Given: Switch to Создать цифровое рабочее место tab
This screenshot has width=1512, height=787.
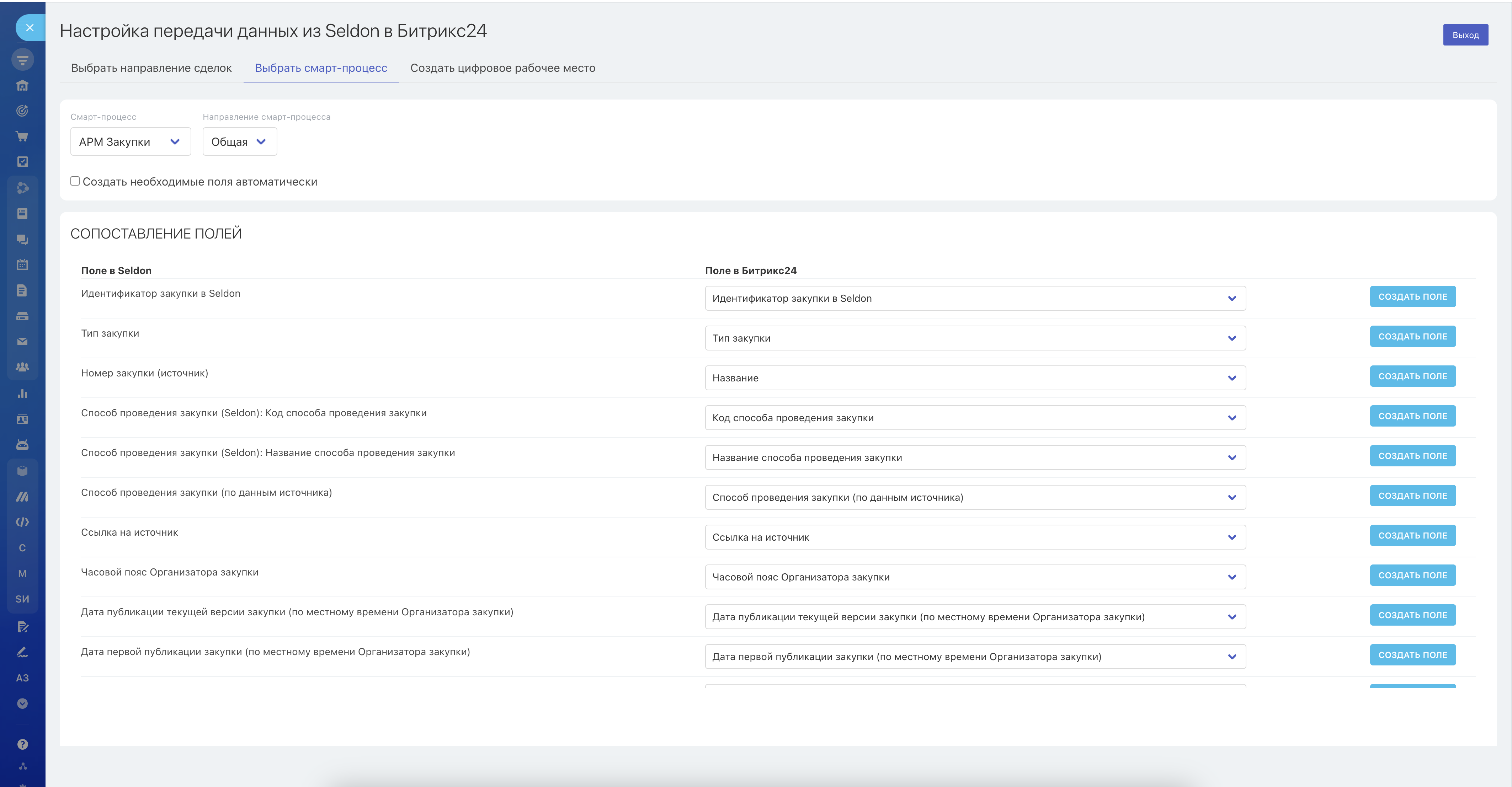Looking at the screenshot, I should [x=502, y=68].
